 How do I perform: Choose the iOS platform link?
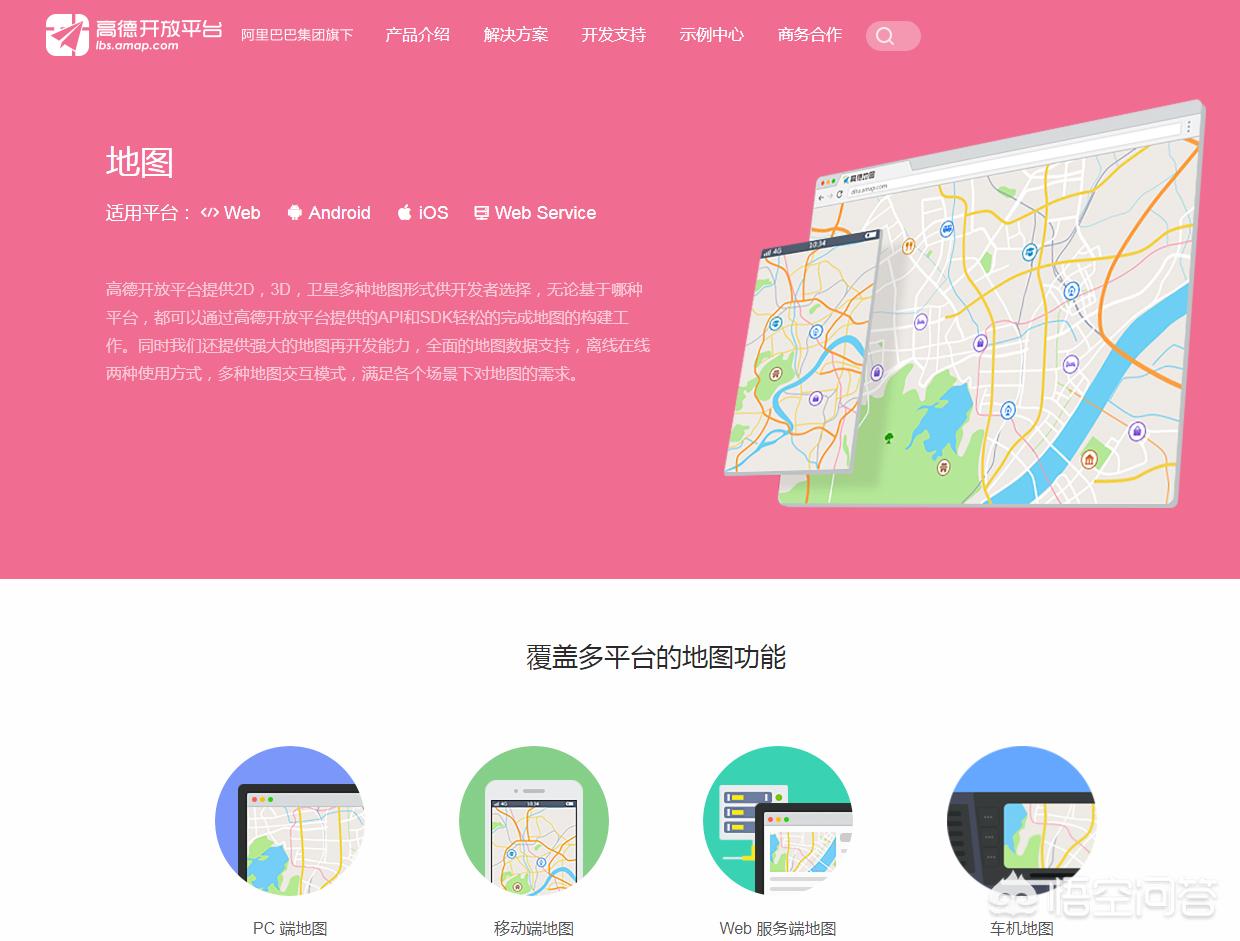click(x=434, y=213)
